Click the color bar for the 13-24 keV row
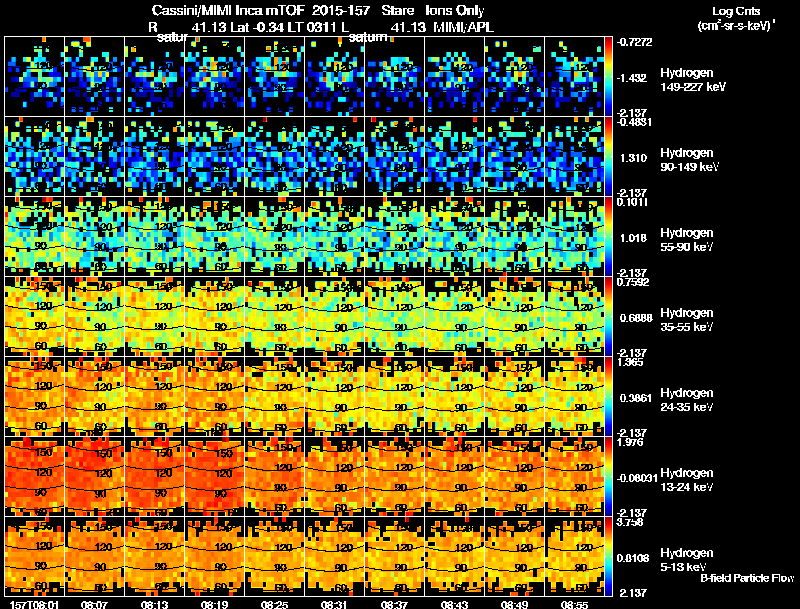Screen dimensions: 800x609 pyautogui.click(x=608, y=477)
